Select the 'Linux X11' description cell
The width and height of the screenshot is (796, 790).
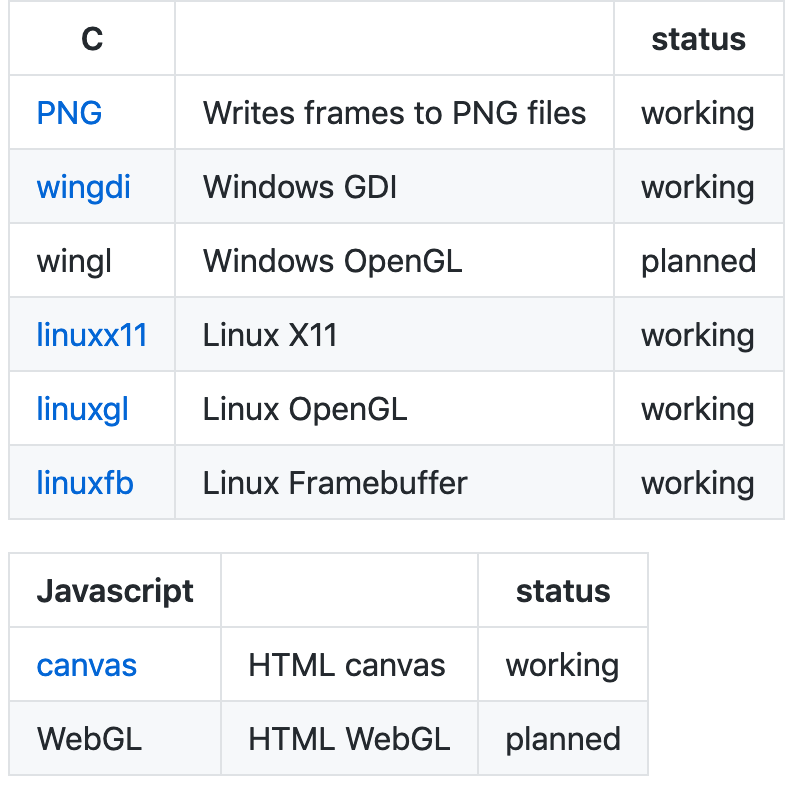394,335
